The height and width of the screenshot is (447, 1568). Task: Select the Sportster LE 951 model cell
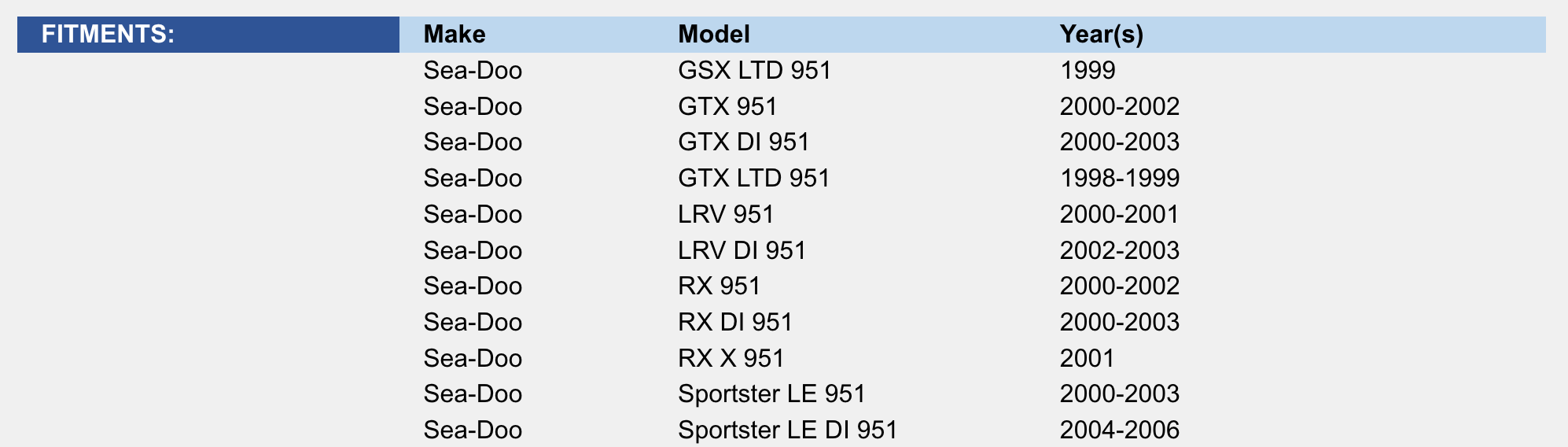pos(771,394)
